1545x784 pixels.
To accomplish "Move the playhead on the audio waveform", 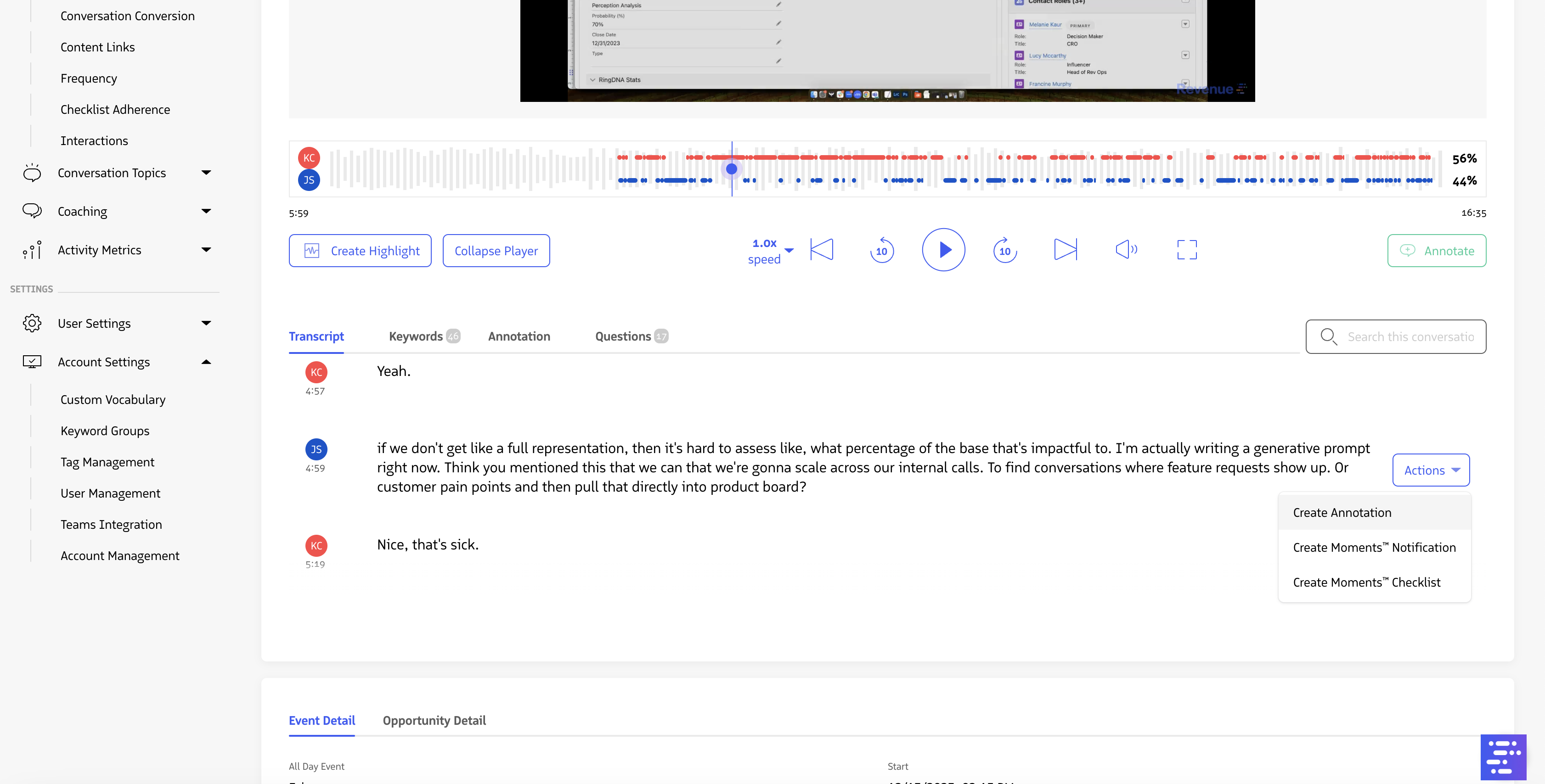I will pyautogui.click(x=731, y=169).
